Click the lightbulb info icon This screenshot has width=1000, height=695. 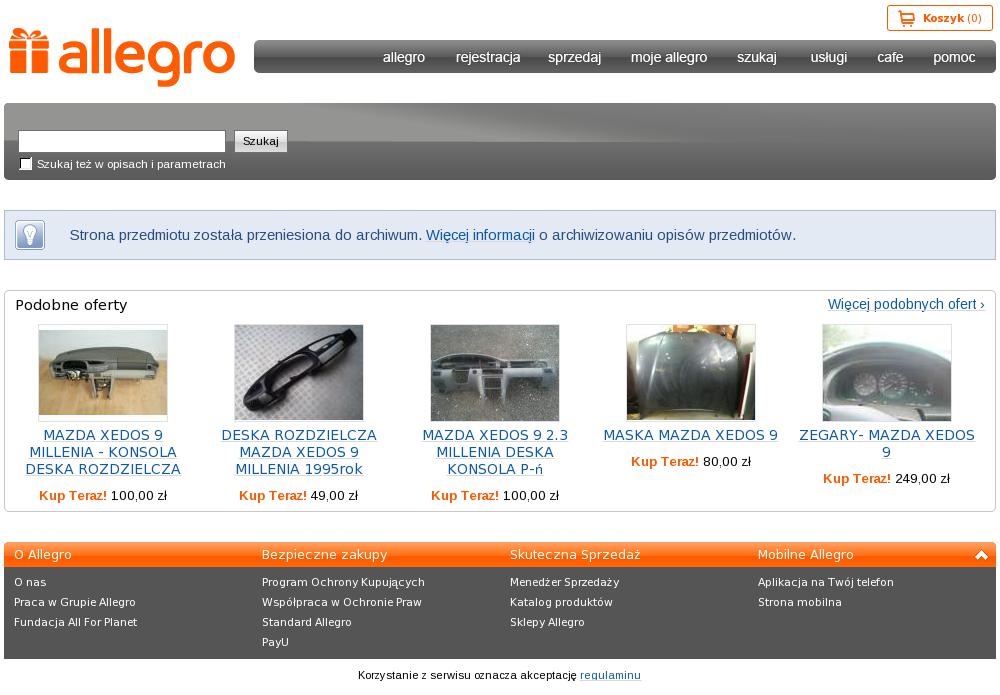30,235
